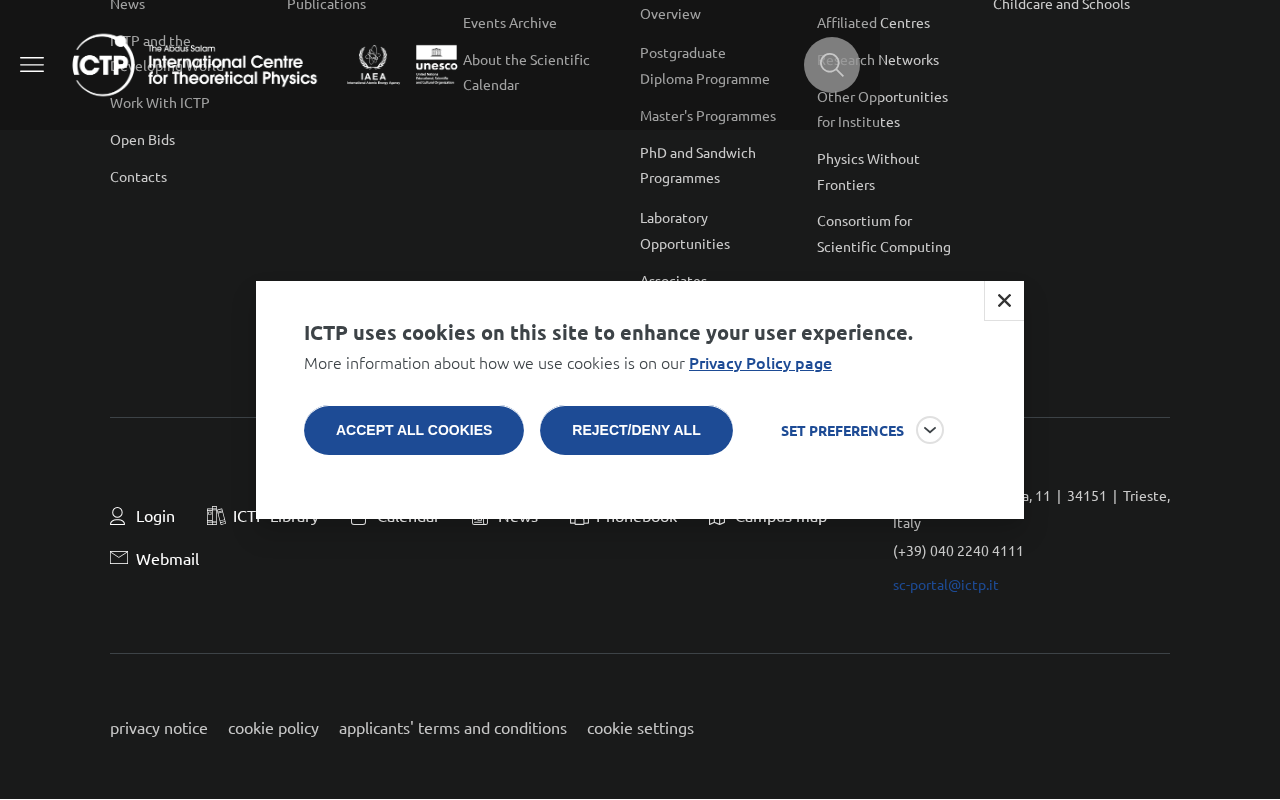Open the cookie settings footer link
1280x800 pixels.
coord(640,728)
